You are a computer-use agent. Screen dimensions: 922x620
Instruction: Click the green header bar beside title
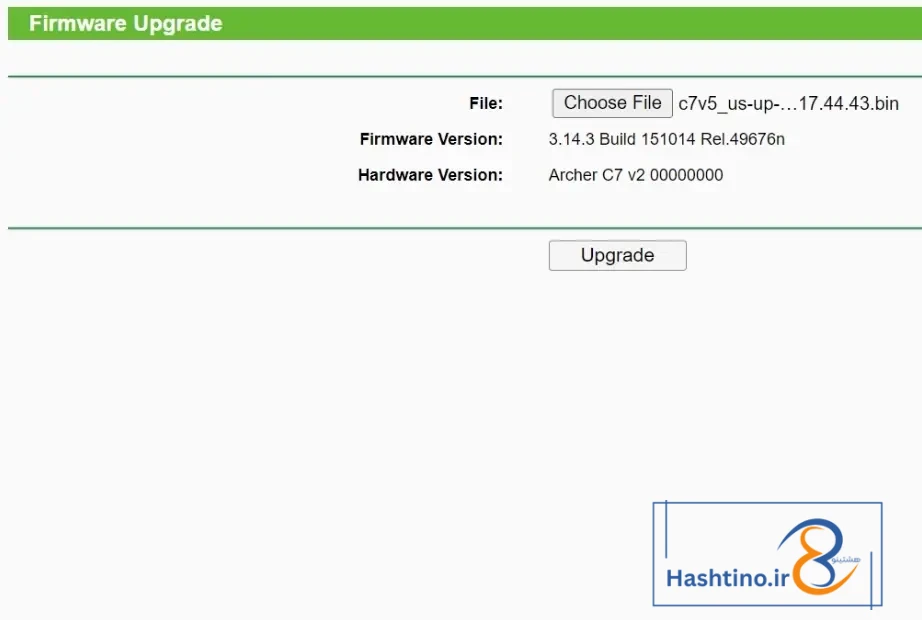(x=570, y=24)
